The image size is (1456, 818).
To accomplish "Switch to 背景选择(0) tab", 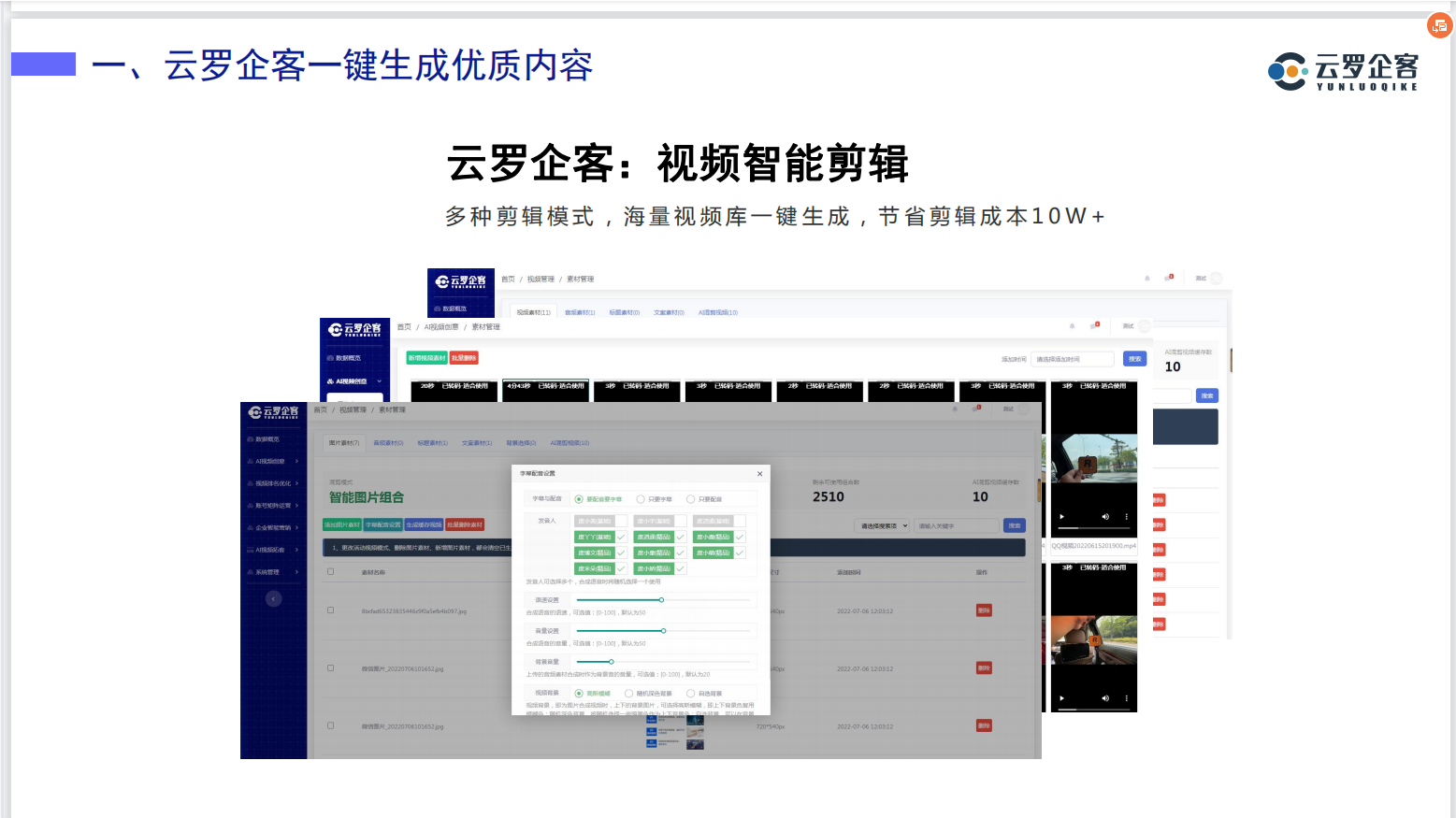I will tap(521, 443).
